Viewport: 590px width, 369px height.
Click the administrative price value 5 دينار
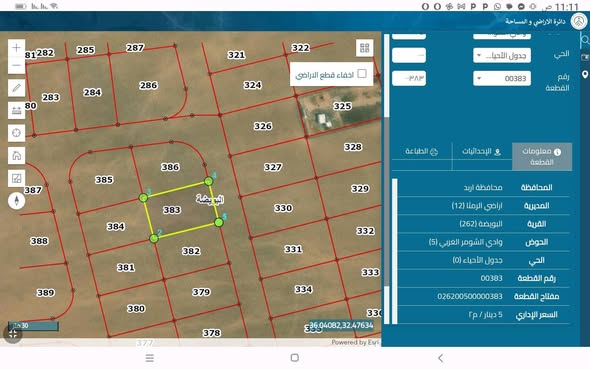(x=485, y=314)
